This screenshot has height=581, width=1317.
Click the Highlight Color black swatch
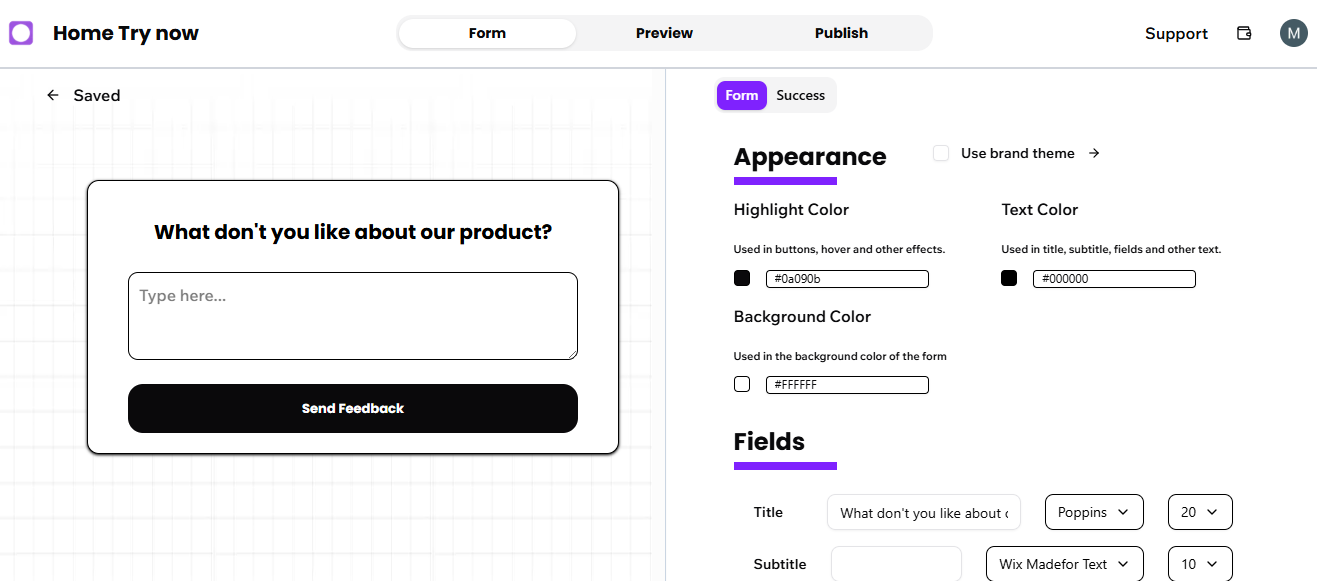(x=742, y=278)
